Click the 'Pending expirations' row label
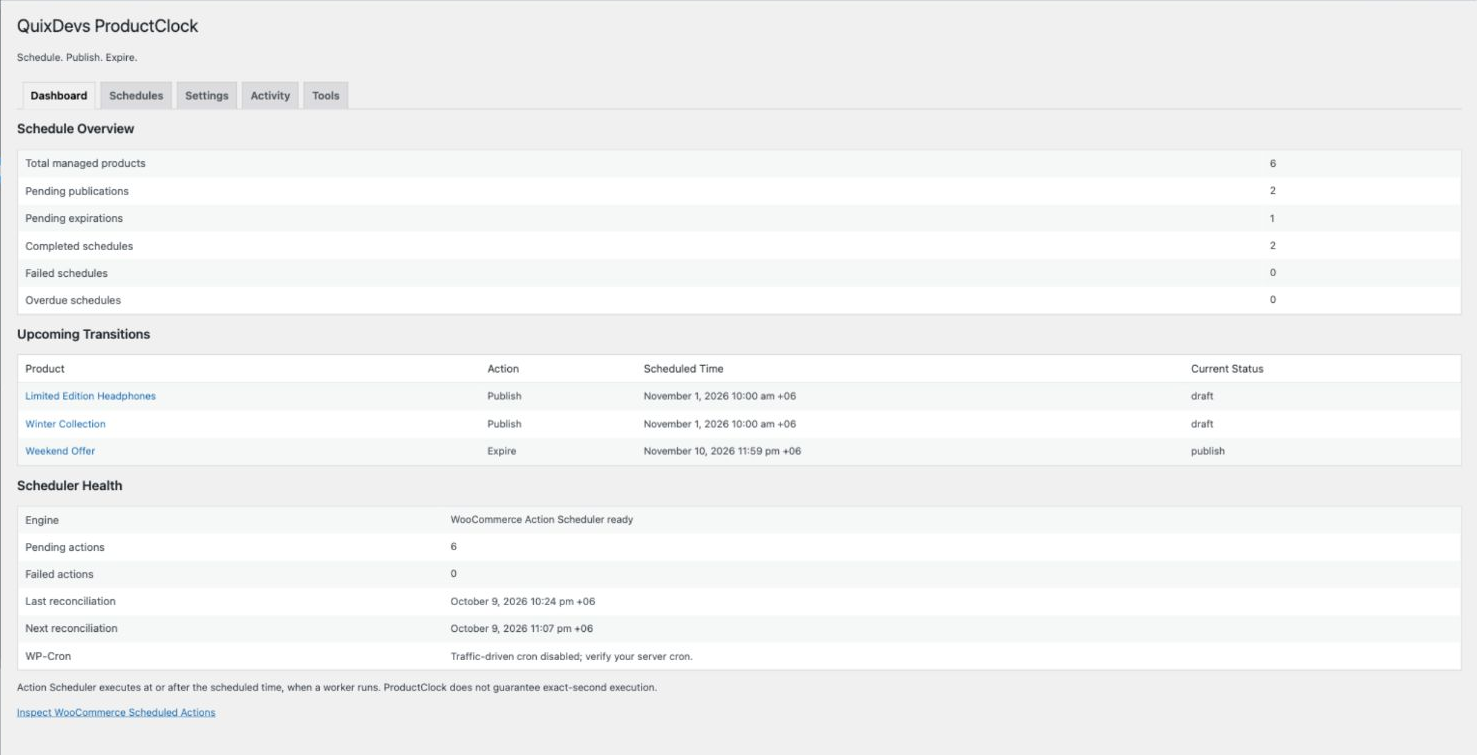The height and width of the screenshot is (755, 1477). pyautogui.click(x=74, y=218)
